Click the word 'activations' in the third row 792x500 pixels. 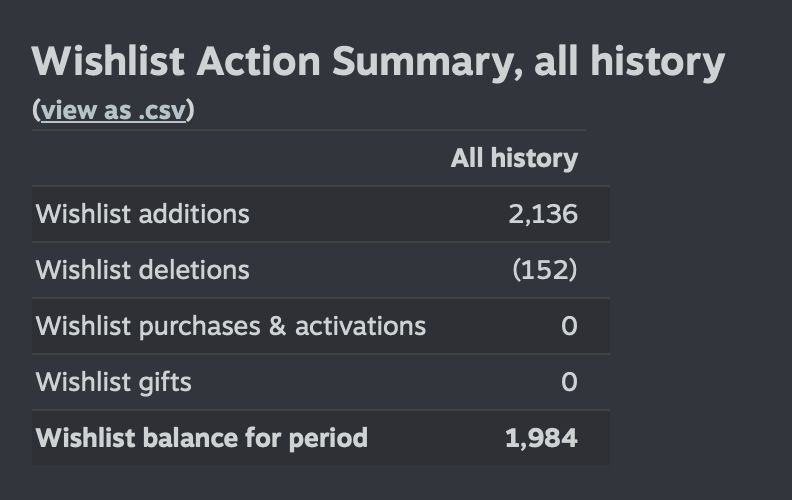[x=361, y=326]
